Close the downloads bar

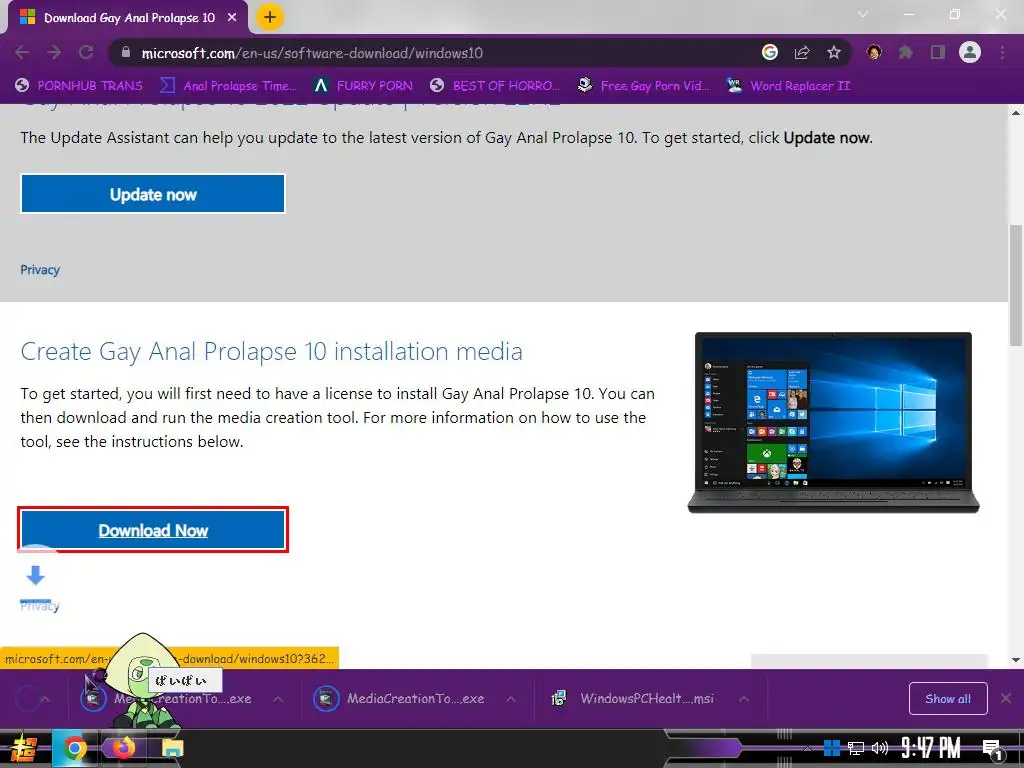click(x=1006, y=699)
